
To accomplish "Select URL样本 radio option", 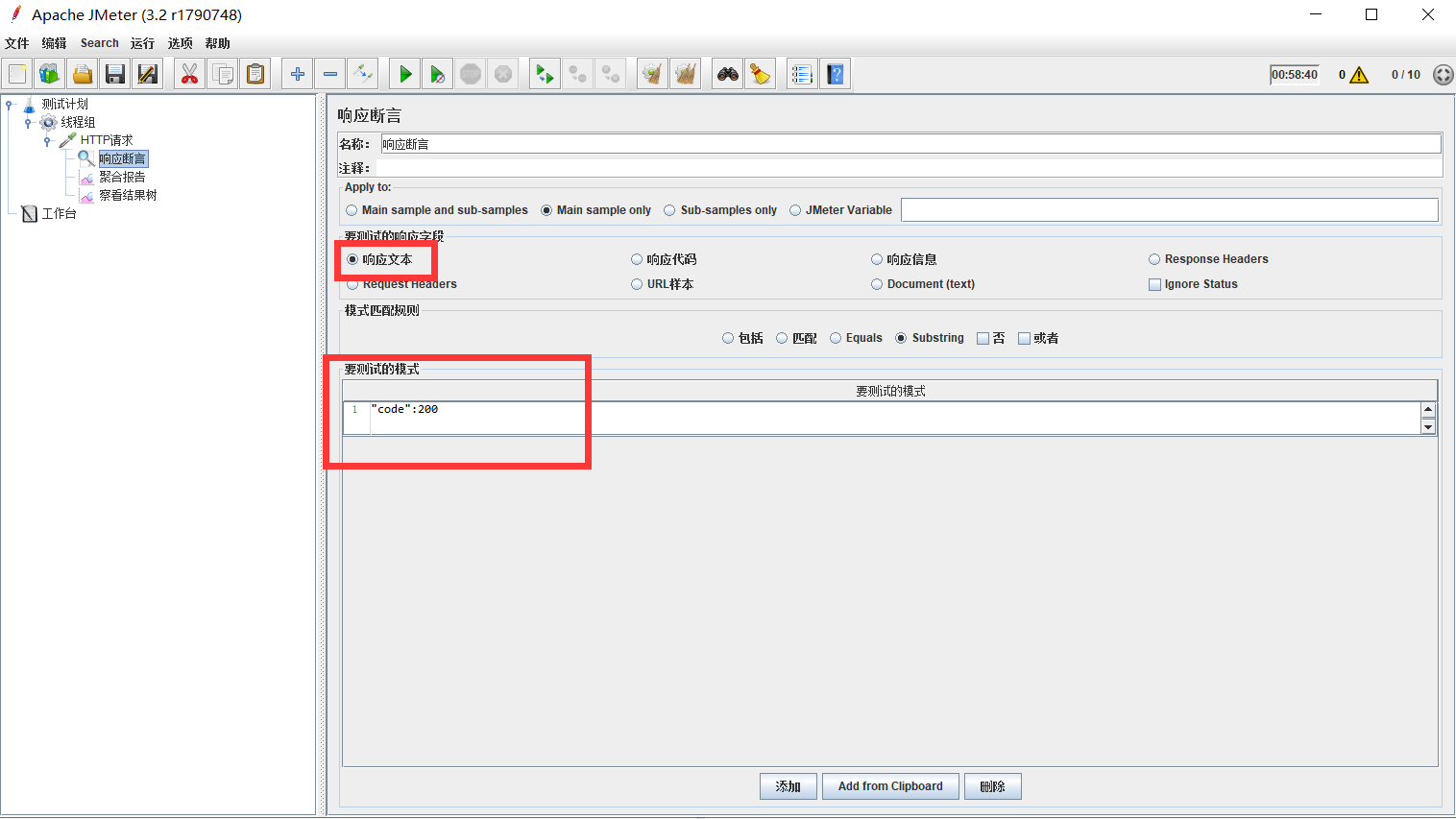I will pyautogui.click(x=637, y=284).
